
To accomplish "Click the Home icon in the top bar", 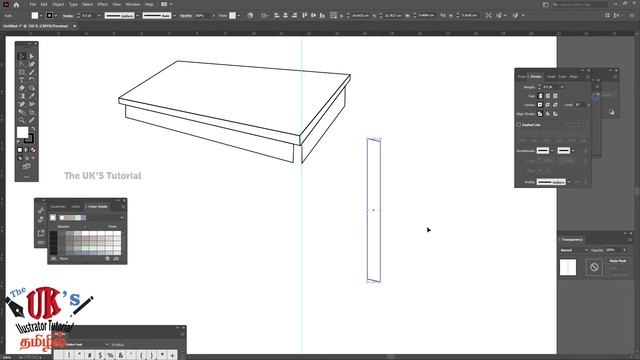I will [x=16, y=4].
